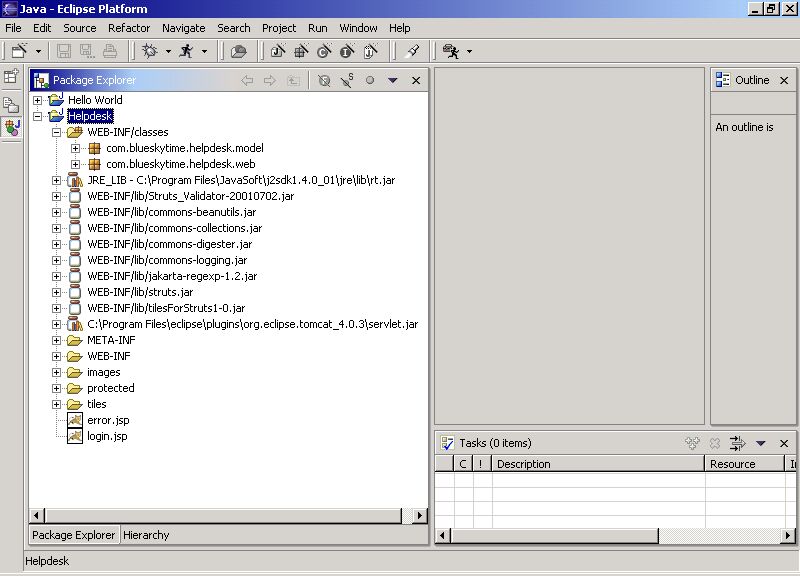Click the Description column header in Tasks

(598, 464)
